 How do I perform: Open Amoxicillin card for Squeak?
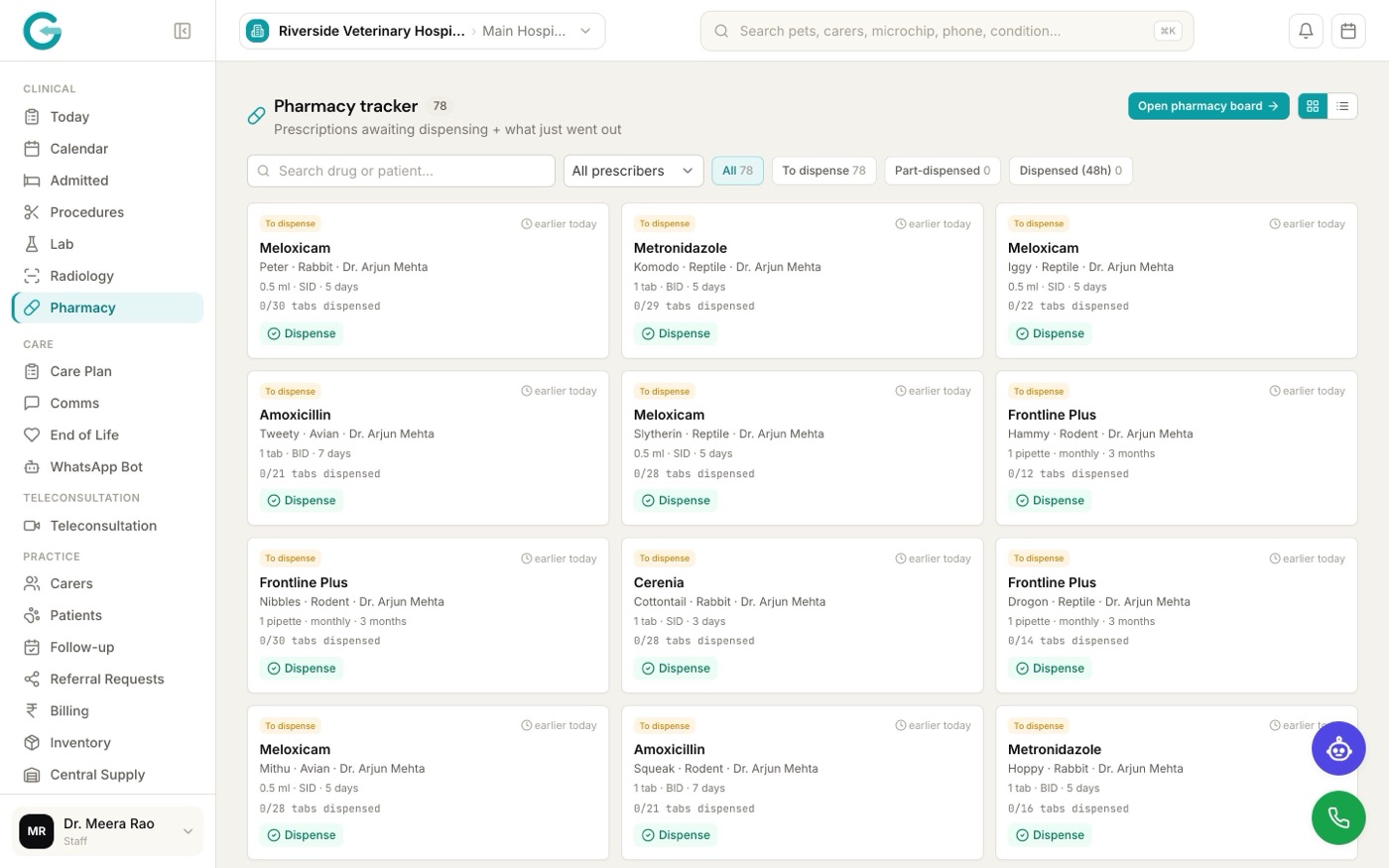point(802,783)
